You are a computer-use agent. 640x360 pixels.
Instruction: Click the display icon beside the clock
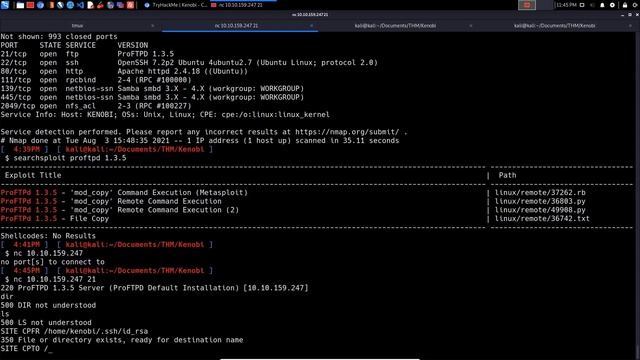point(582,5)
